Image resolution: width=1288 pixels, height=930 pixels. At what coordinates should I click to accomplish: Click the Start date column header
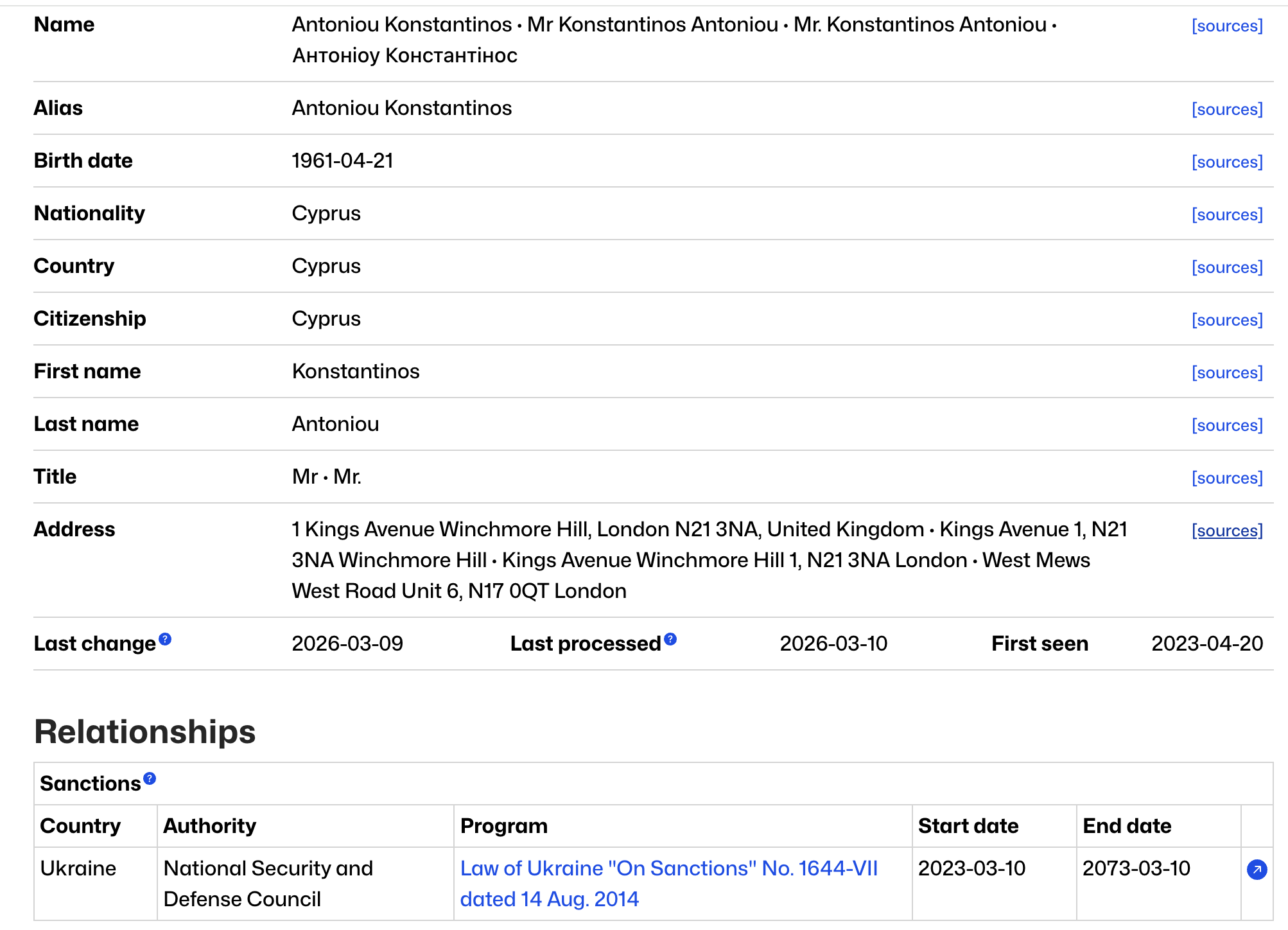968,826
